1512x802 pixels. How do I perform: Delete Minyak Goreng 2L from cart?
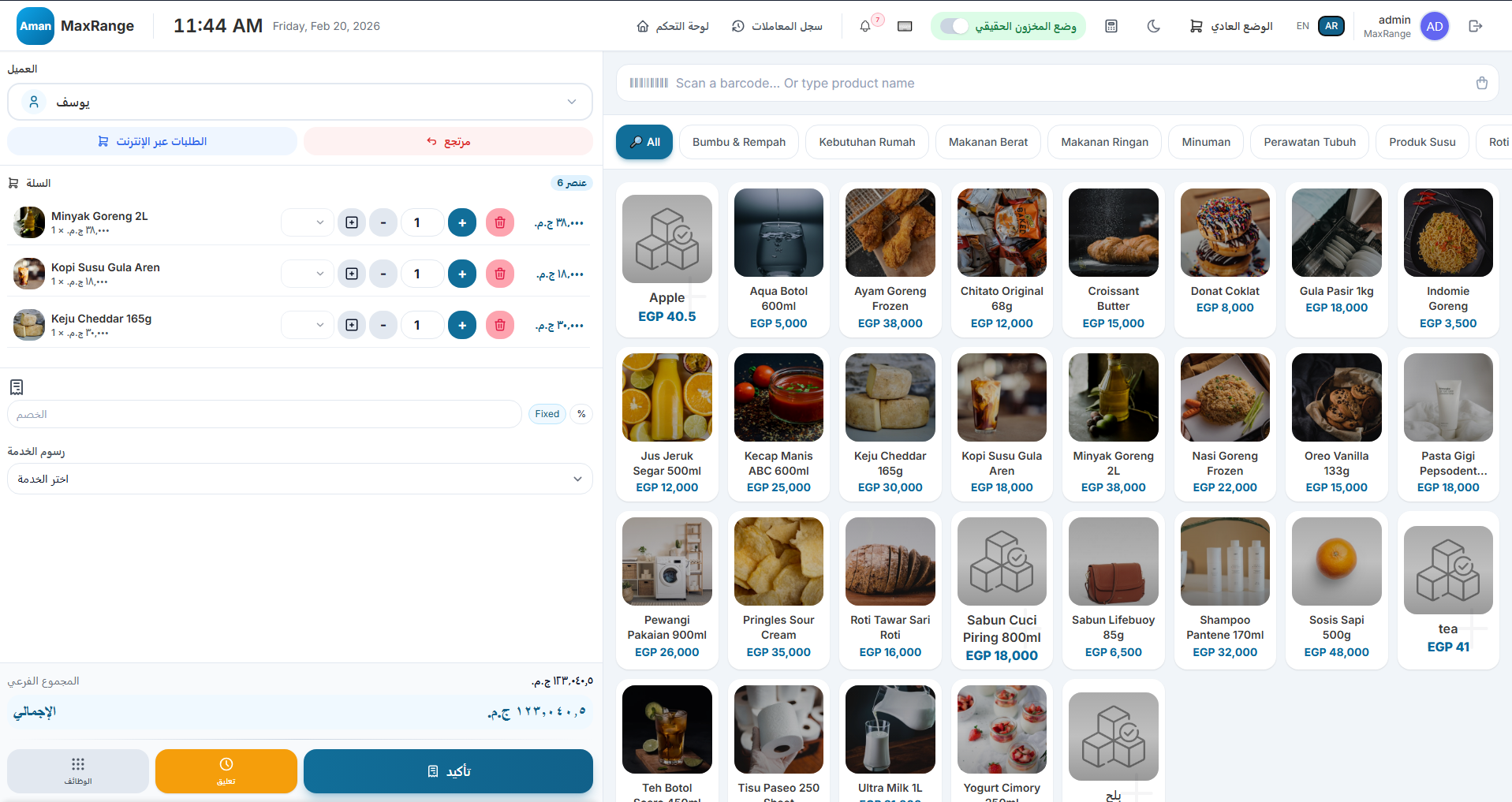coord(499,222)
